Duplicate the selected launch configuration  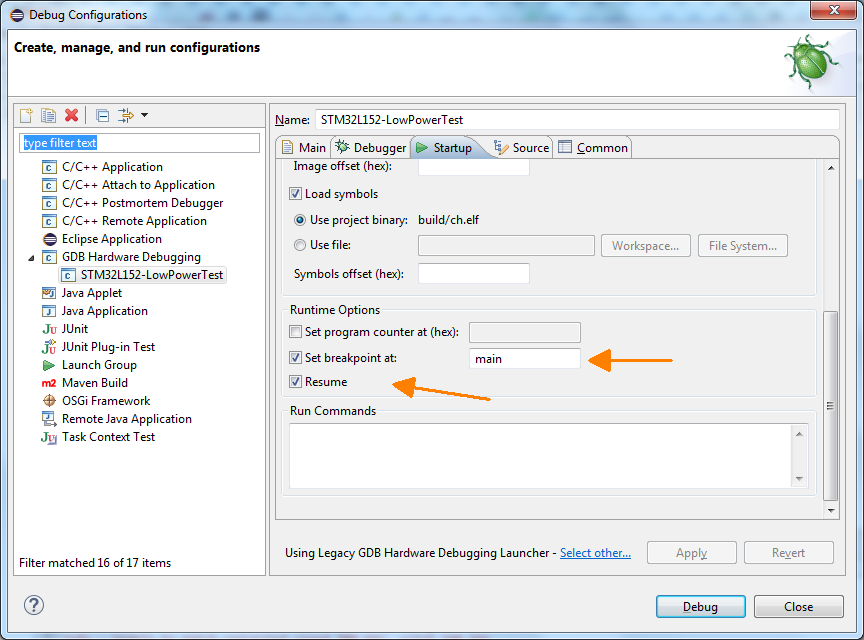click(x=48, y=116)
